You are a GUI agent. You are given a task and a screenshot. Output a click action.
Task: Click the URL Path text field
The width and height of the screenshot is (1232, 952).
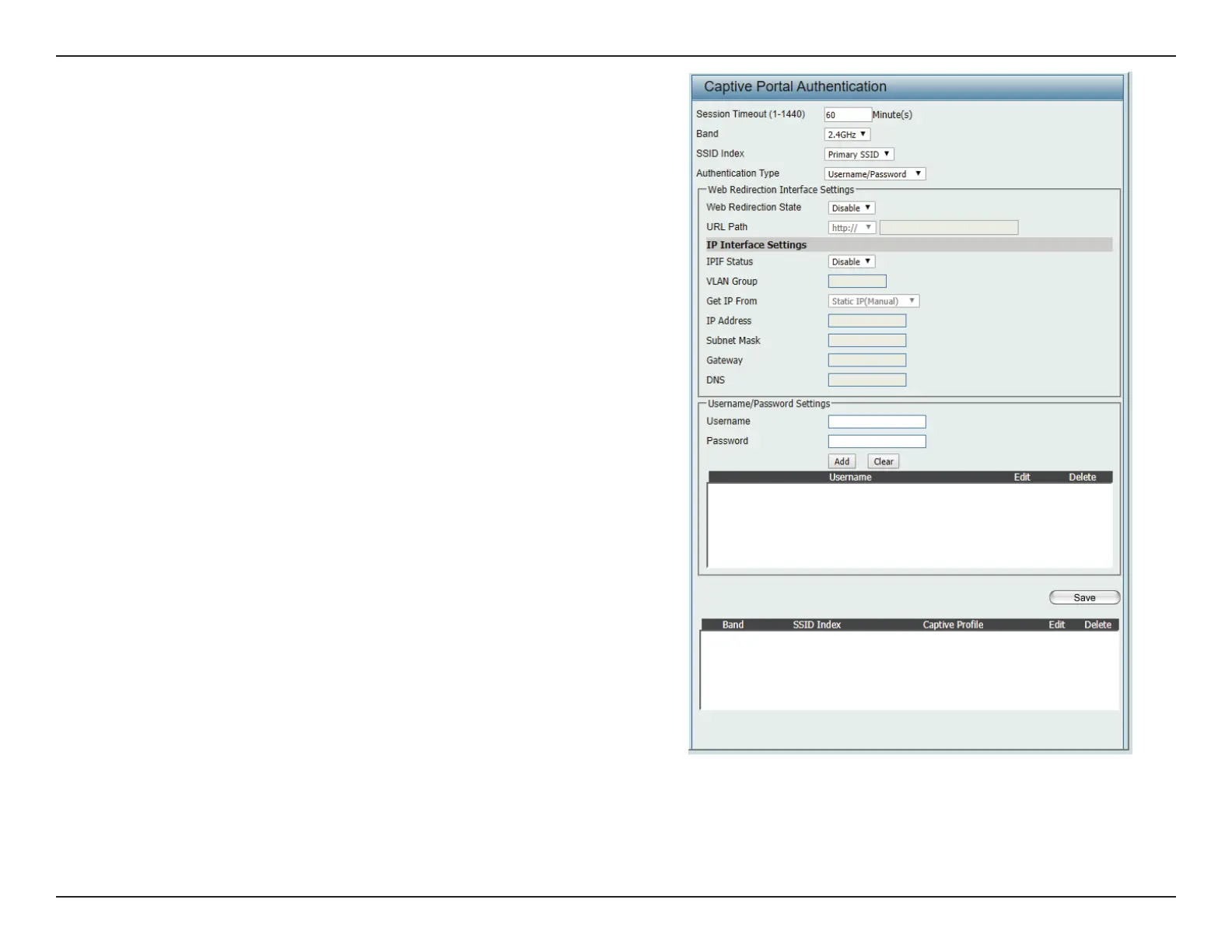point(948,228)
